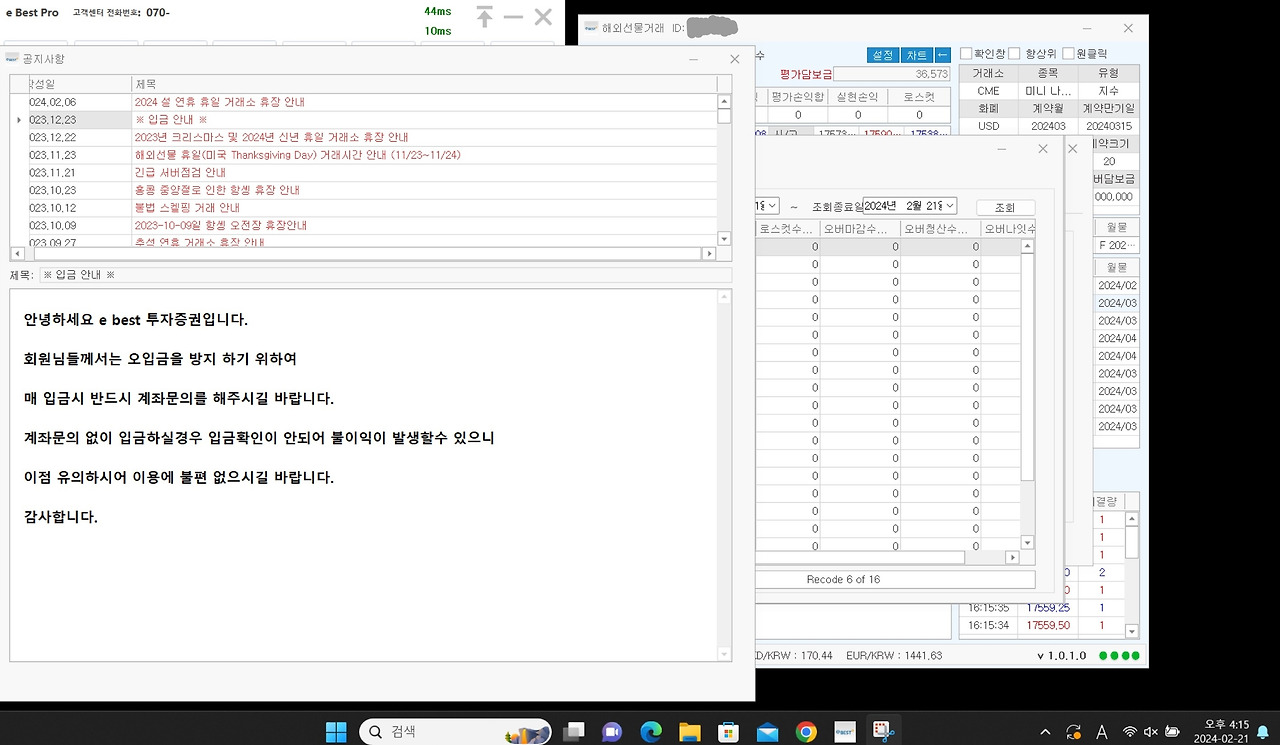
Task: Click the battery tray icon
Action: click(x=1172, y=732)
